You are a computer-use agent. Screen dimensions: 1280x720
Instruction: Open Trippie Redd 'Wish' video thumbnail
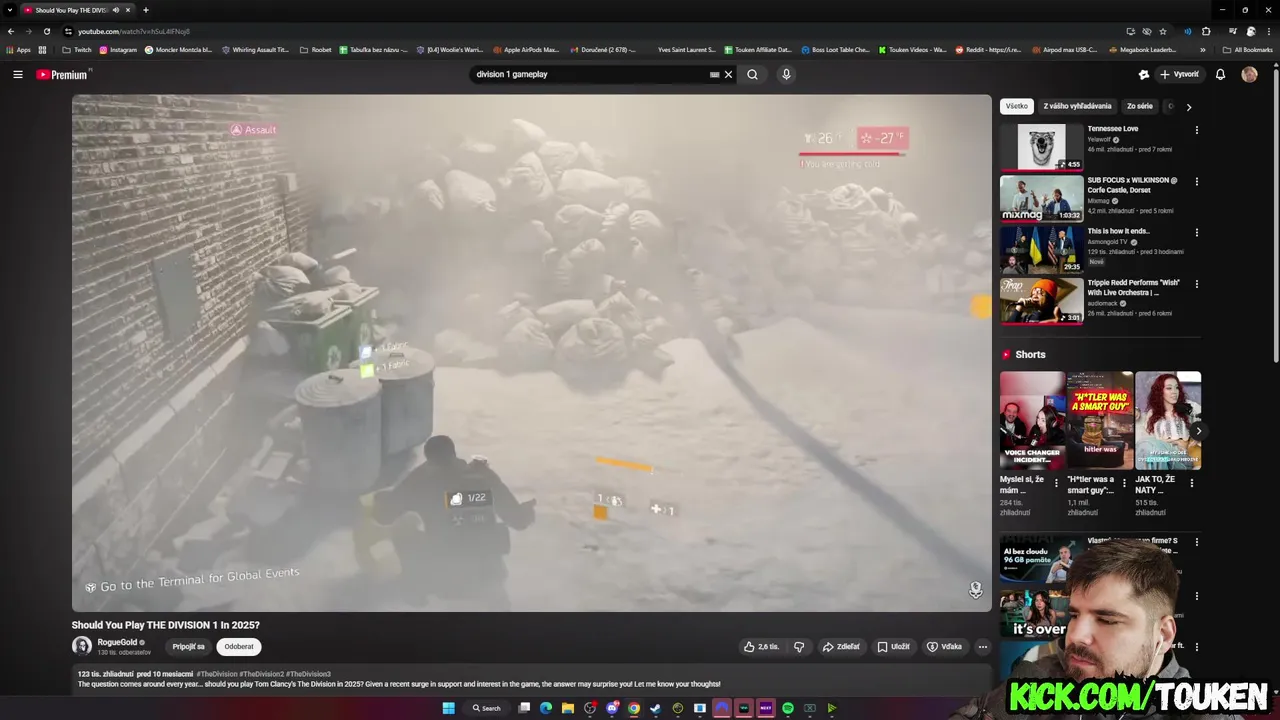pyautogui.click(x=1042, y=300)
